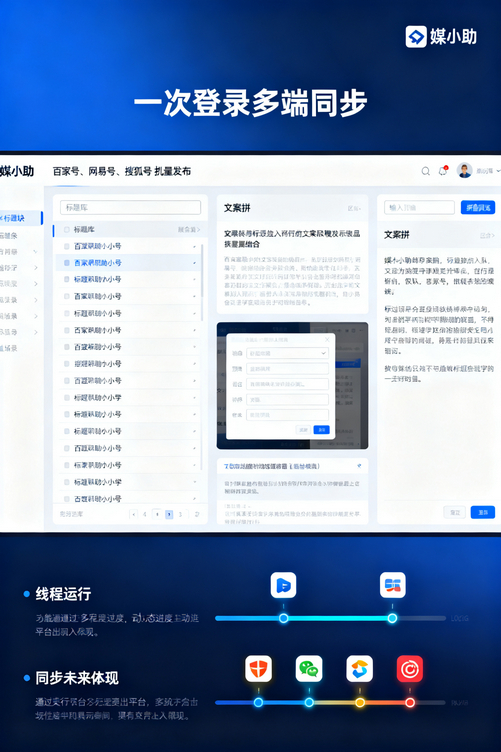The width and height of the screenshot is (501, 752).
Task: Tick checkbox of last visible title row
Action: tap(67, 499)
